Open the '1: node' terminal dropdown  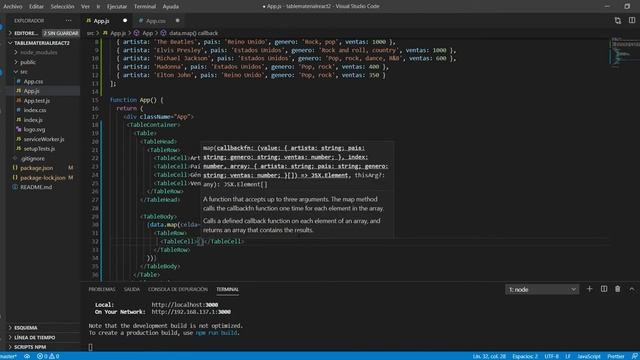(x=542, y=289)
